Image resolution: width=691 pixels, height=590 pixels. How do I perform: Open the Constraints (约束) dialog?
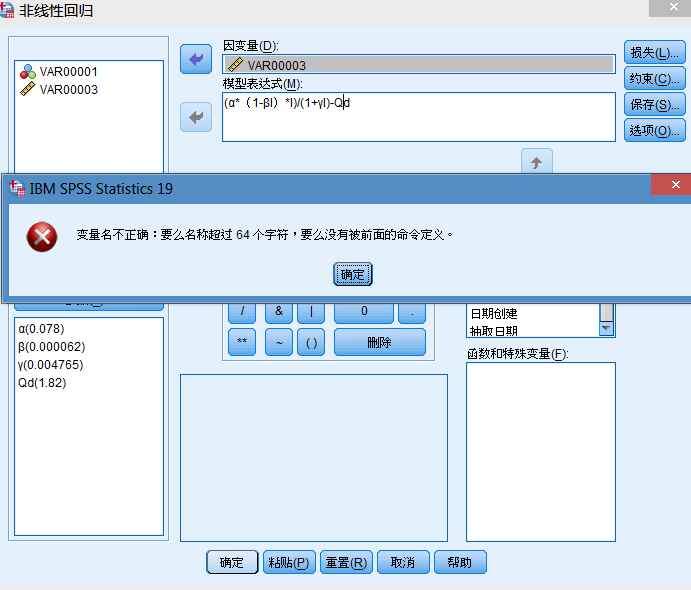[x=655, y=78]
